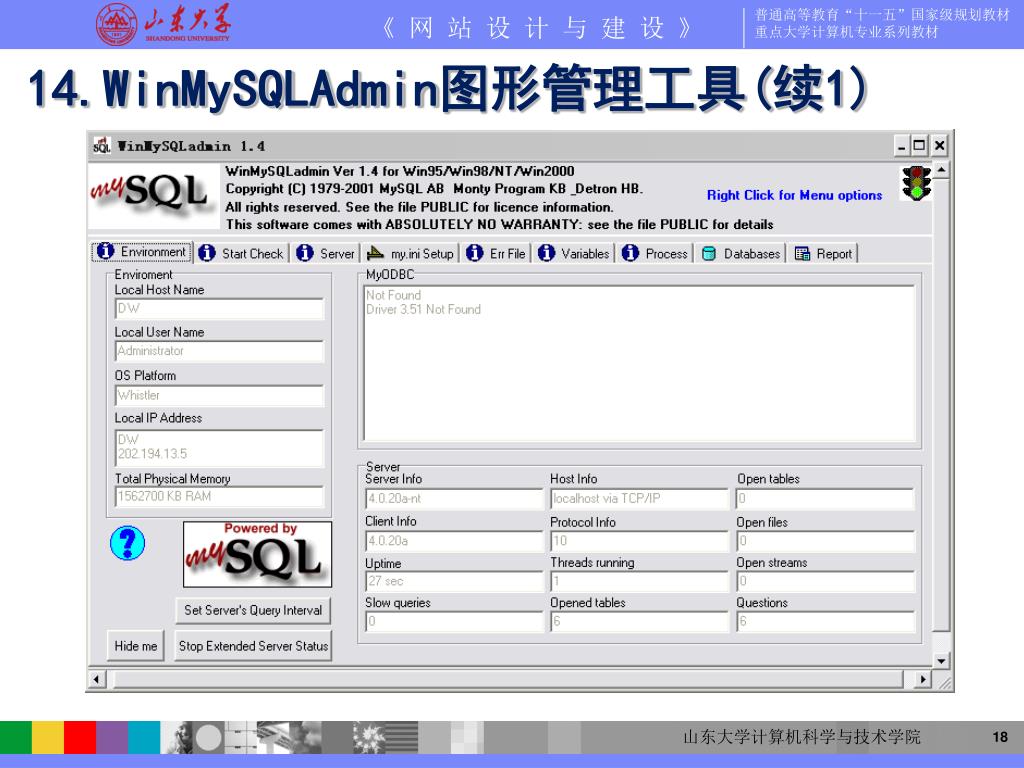The width and height of the screenshot is (1024, 768).
Task: Click the vertical scrollbar up arrow
Action: tap(941, 170)
